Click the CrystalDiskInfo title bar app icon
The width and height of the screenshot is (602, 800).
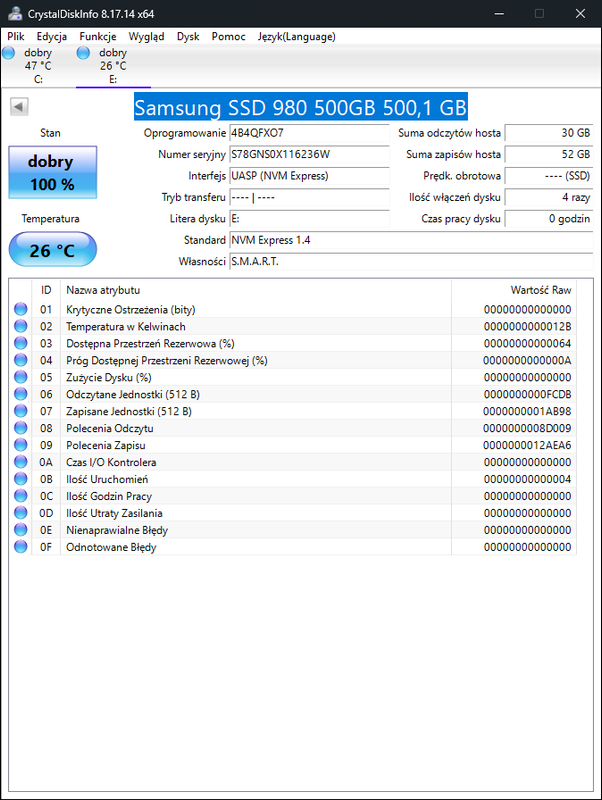[15, 14]
